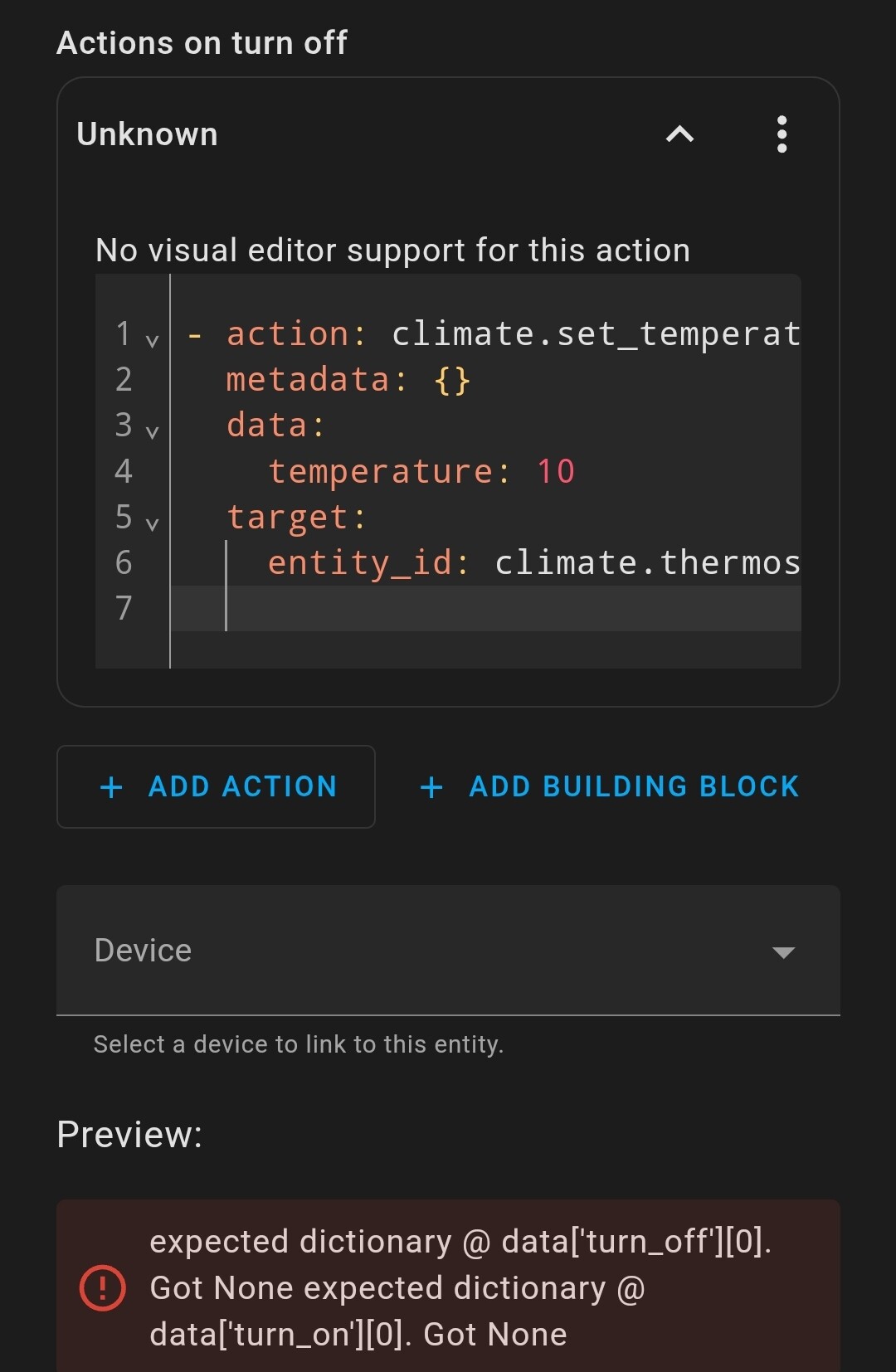Click the climate.set_temperature action value

(596, 334)
